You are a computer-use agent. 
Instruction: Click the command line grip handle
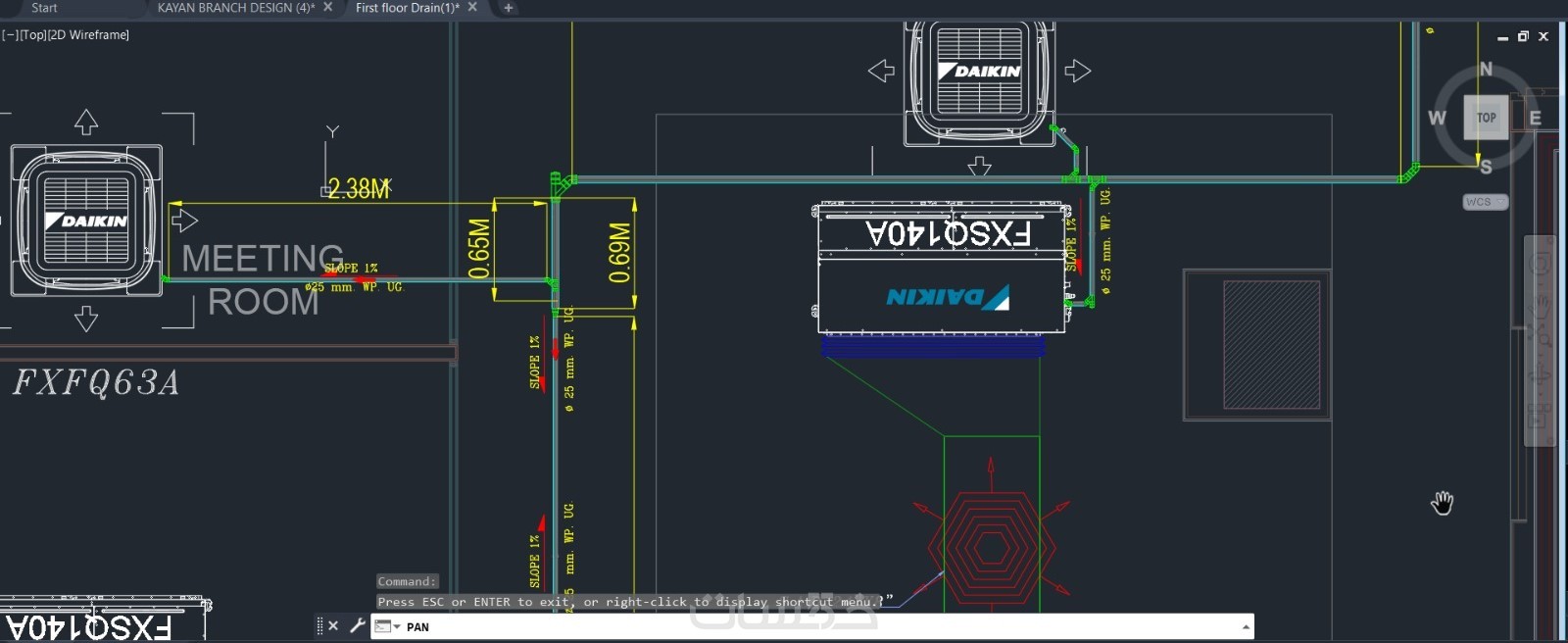[x=319, y=626]
